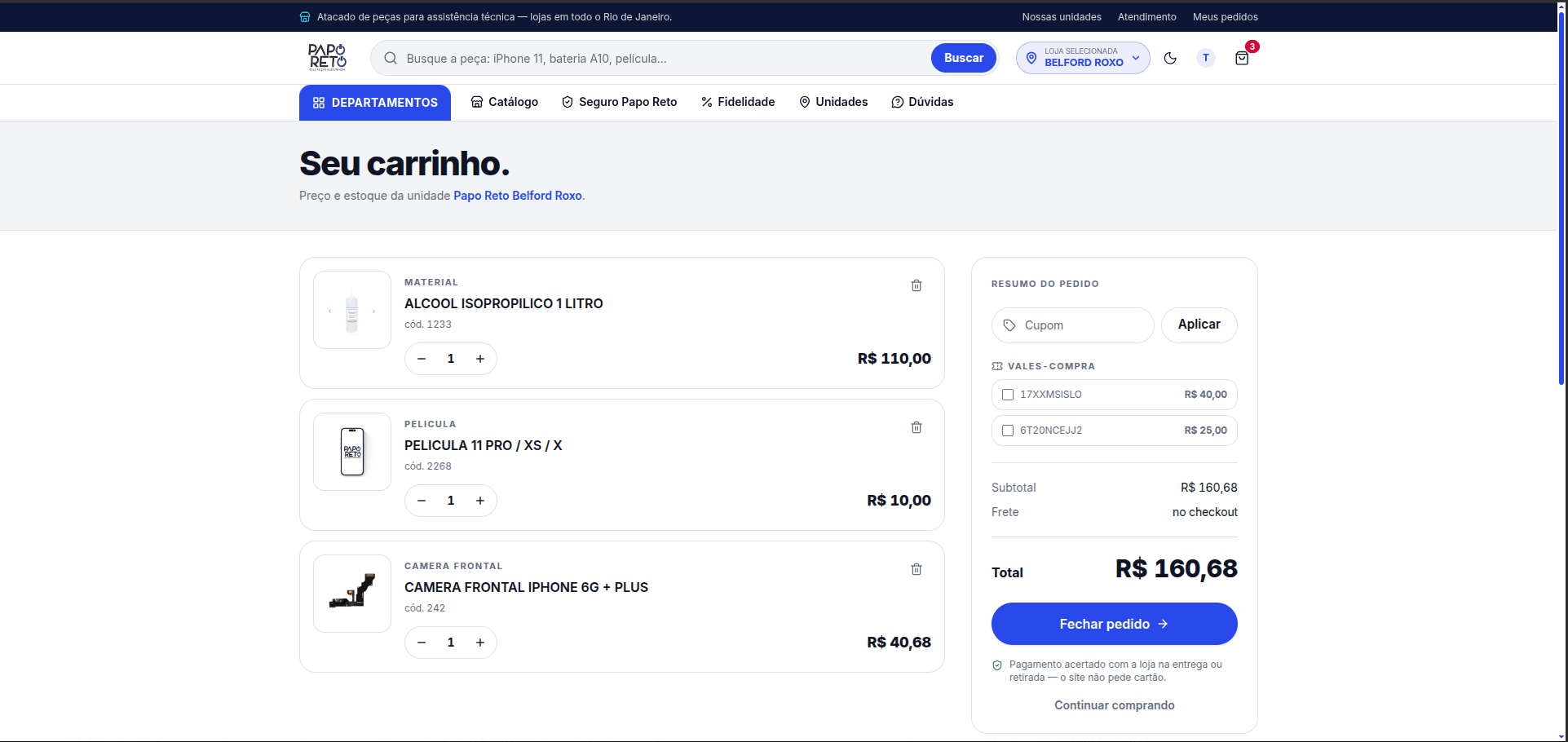Decrease quantity of Camera Frontal

pos(422,643)
